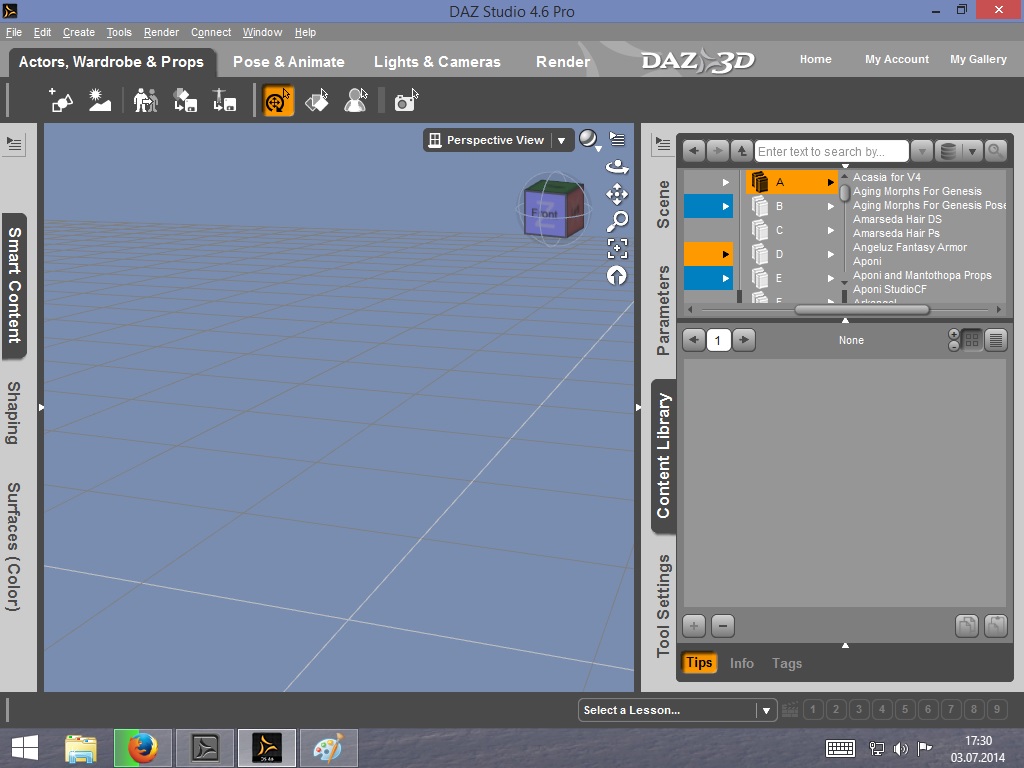The height and width of the screenshot is (768, 1024).
Task: Open the Shaping side pane
Action: click(13, 413)
